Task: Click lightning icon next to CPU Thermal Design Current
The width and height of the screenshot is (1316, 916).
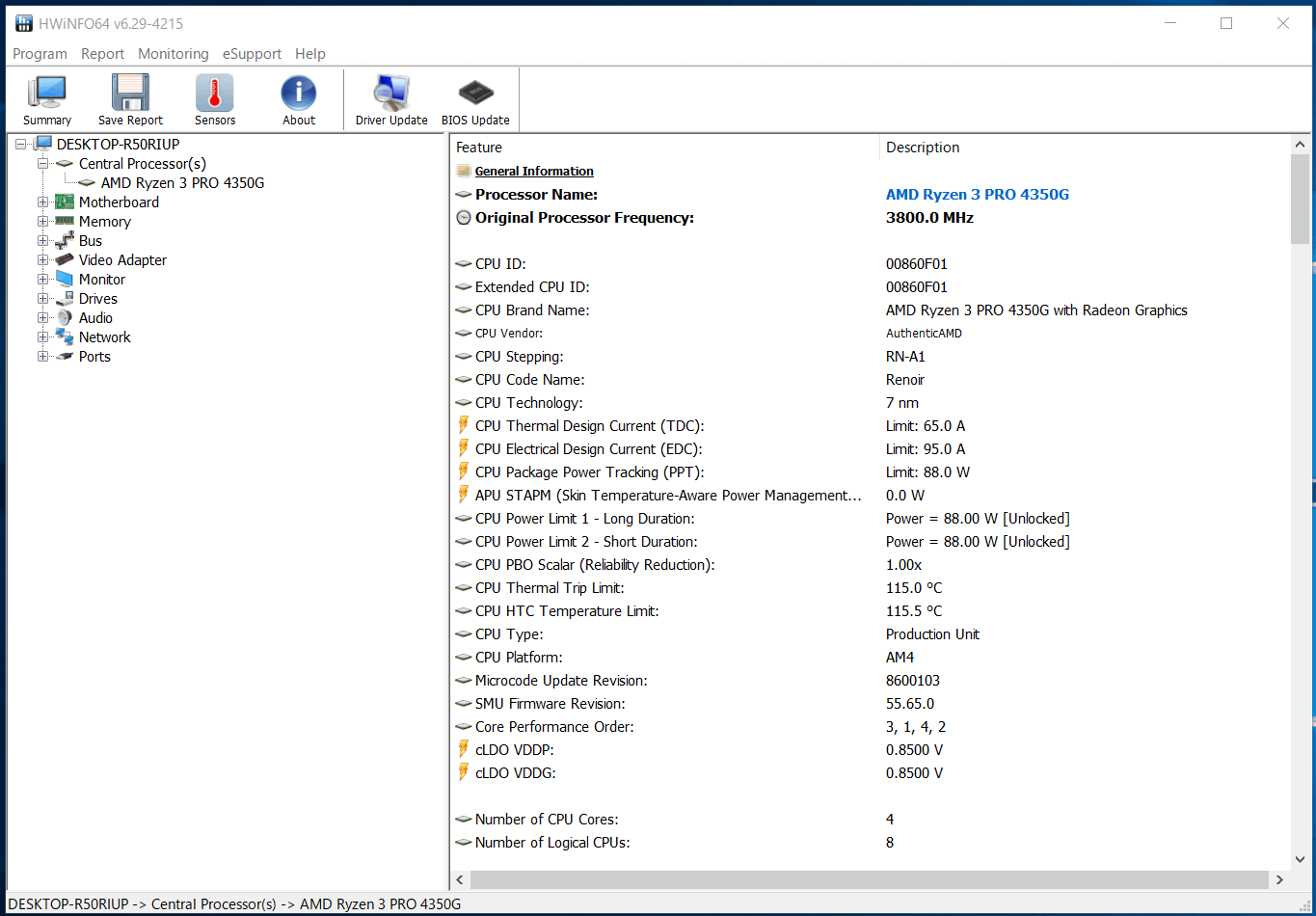Action: pos(464,425)
